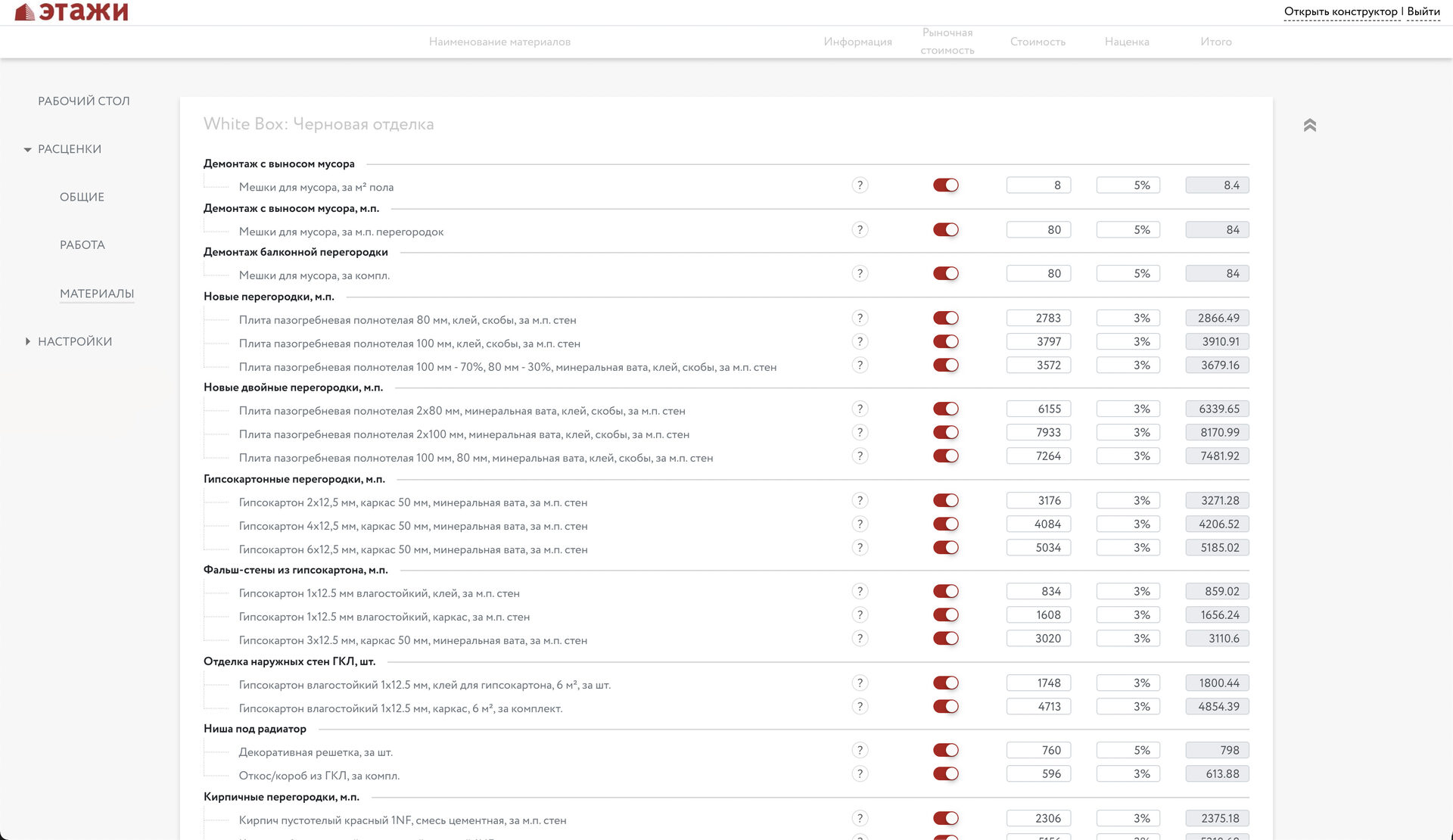Toggle market price for Мешки для мусора, за м² пола
The image size is (1453, 840).
point(945,185)
